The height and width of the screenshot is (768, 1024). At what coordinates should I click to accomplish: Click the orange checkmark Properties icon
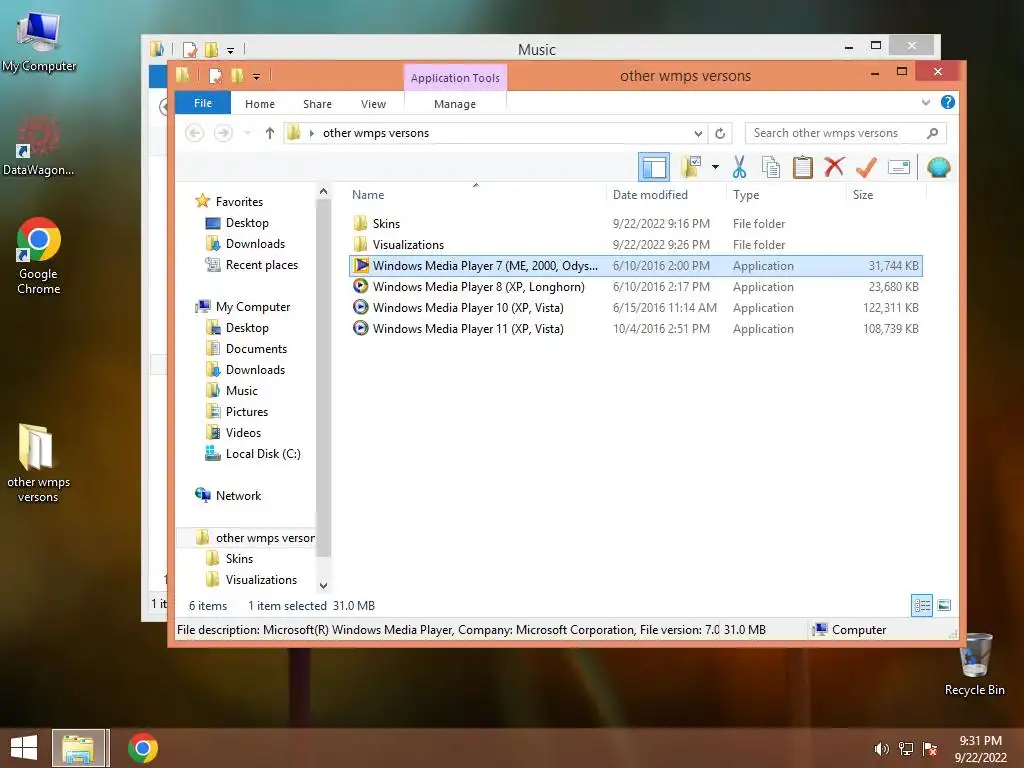pyautogui.click(x=866, y=167)
